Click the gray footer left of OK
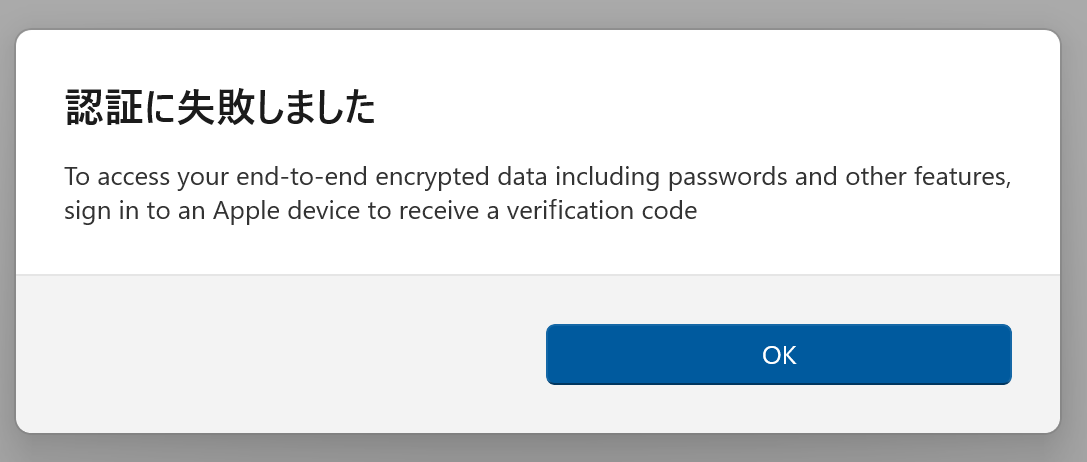 280,354
